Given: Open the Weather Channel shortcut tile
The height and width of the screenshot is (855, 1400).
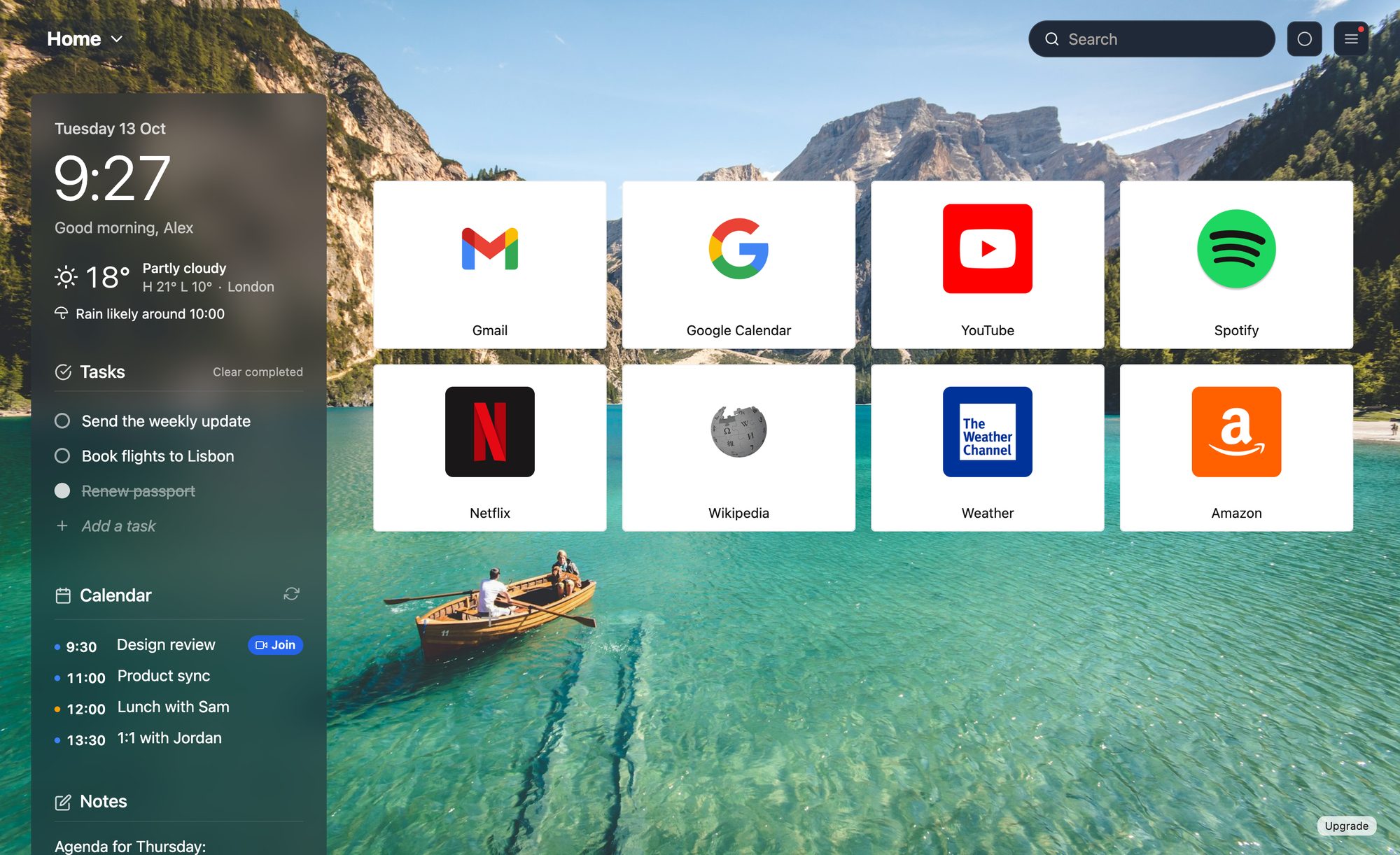Looking at the screenshot, I should [x=987, y=448].
